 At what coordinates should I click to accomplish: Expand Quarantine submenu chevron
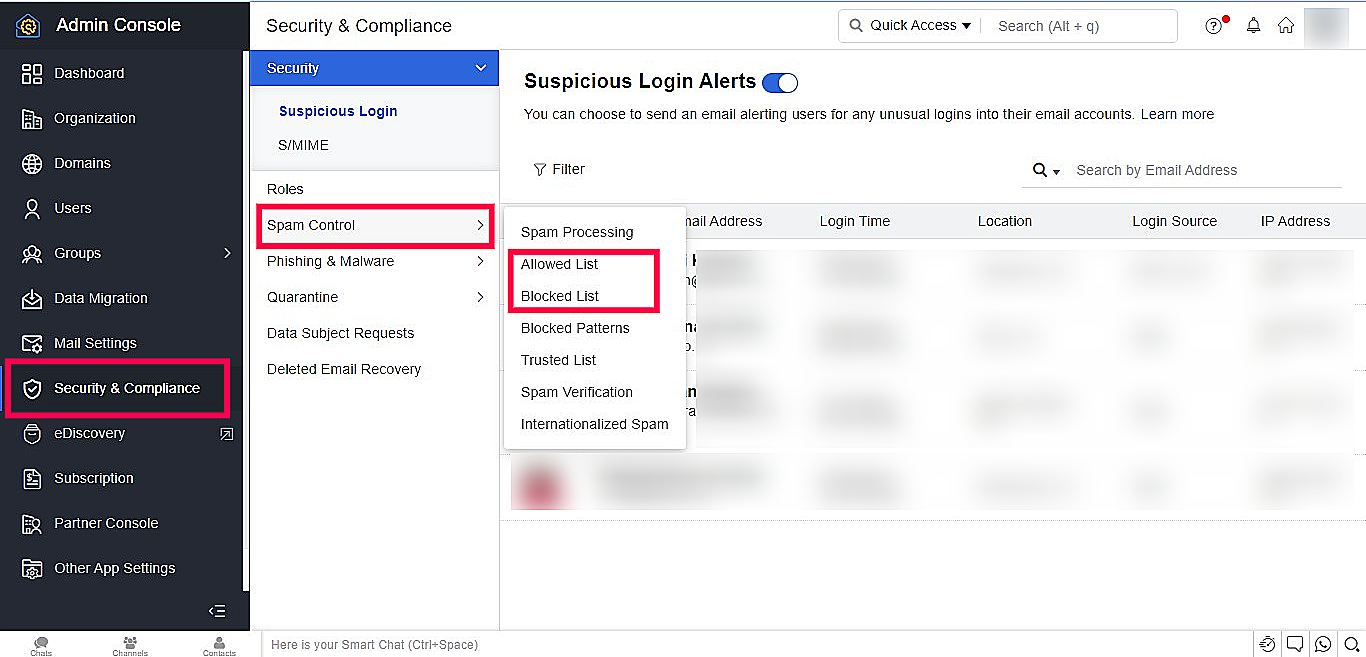(480, 297)
